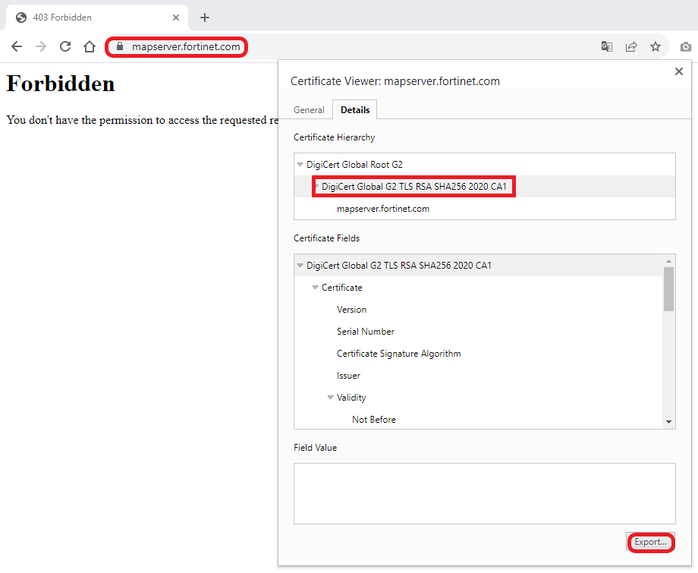698x573 pixels.
Task: Go to the home page icon
Action: click(x=89, y=46)
